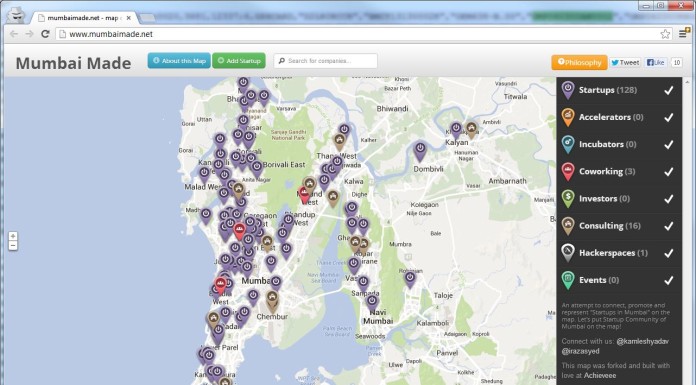Click the map zoom in plus button

pyautogui.click(x=13, y=236)
